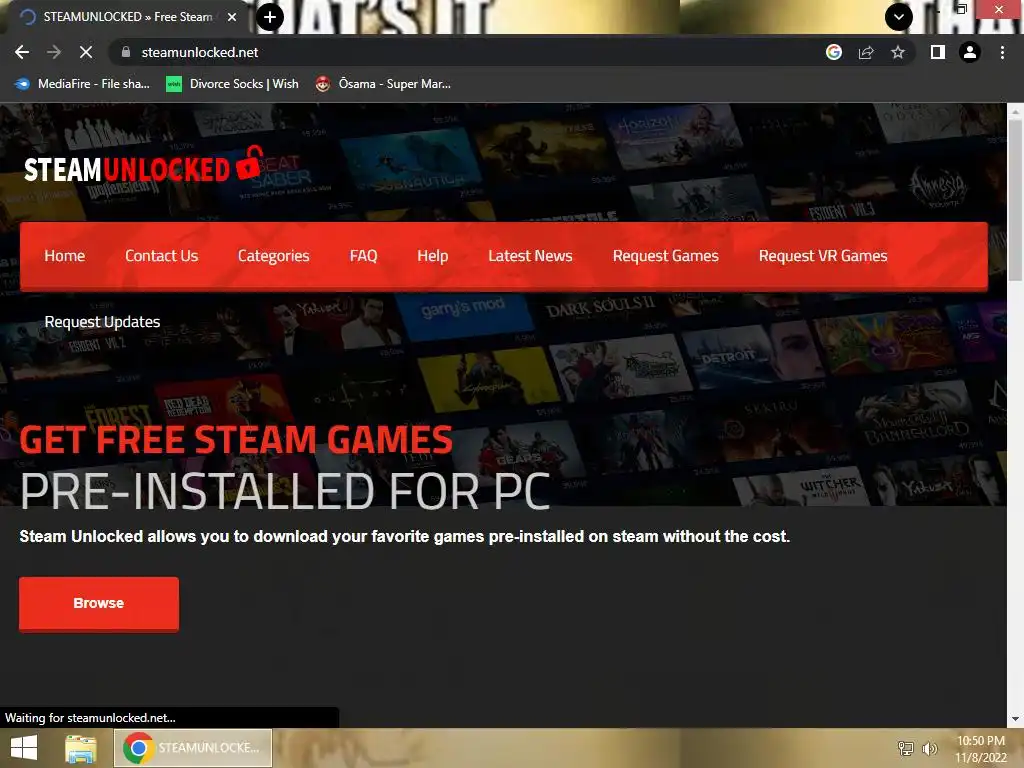Open the side panel icon in toolbar

coord(938,52)
